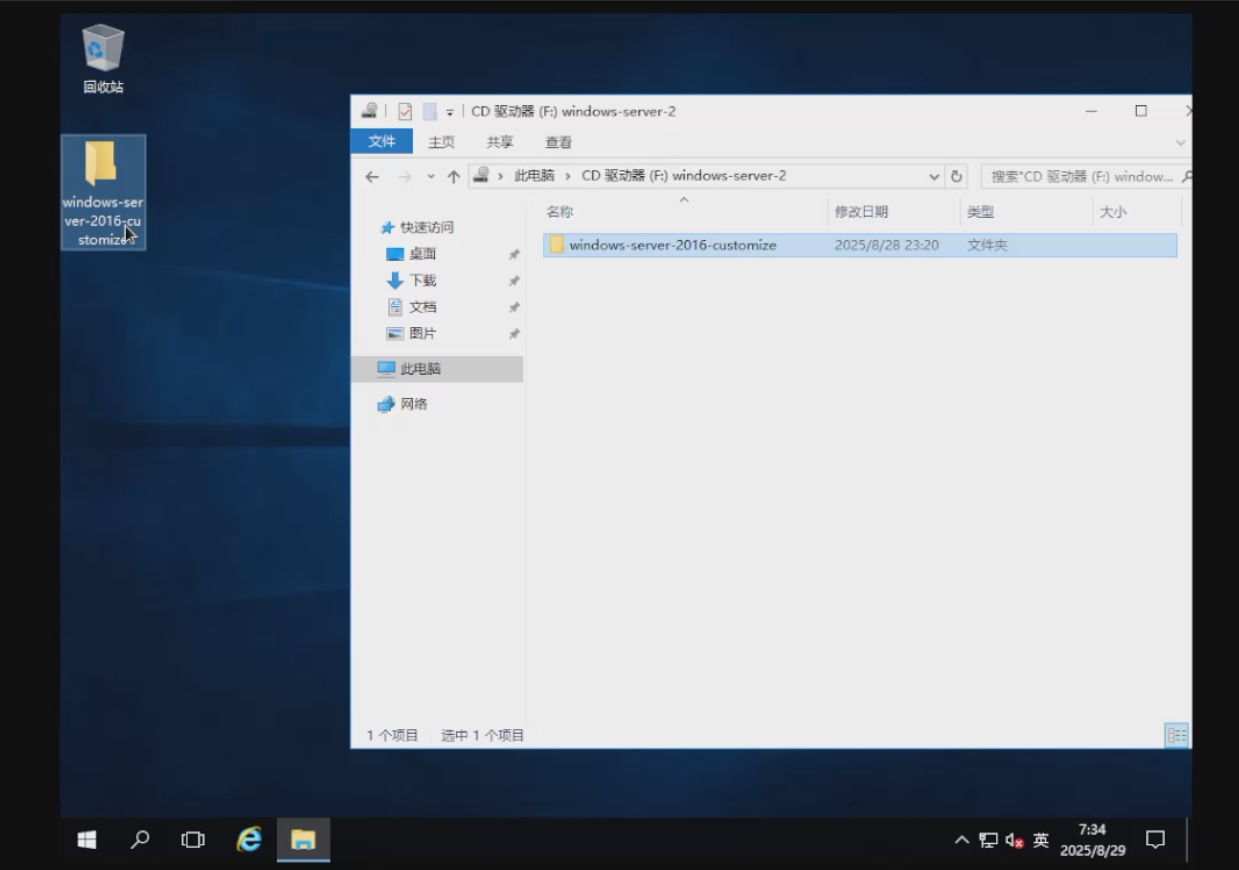The height and width of the screenshot is (870, 1239).
Task: Click the search box for CD drive
Action: click(x=1080, y=176)
